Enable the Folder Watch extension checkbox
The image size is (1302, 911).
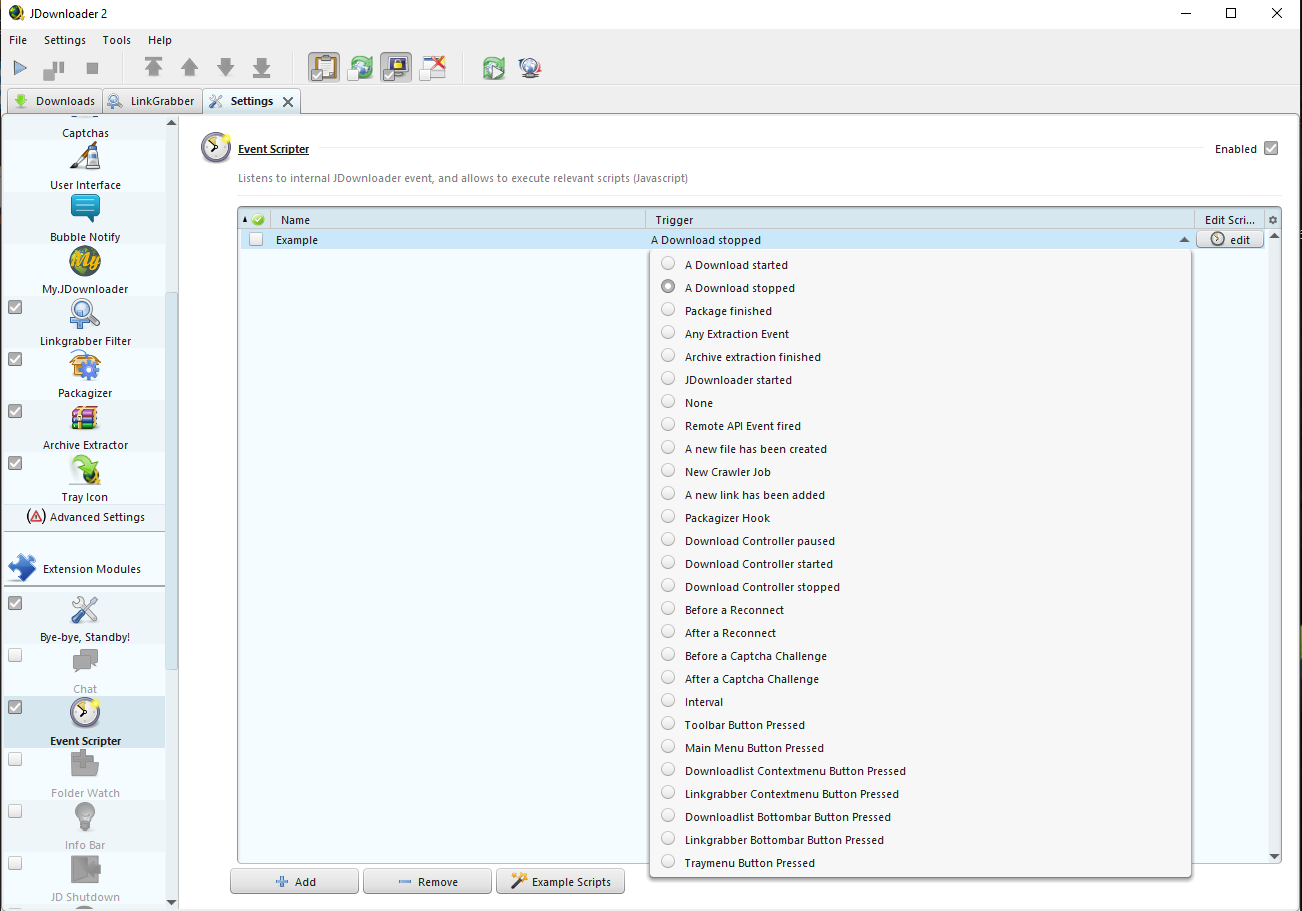click(15, 759)
